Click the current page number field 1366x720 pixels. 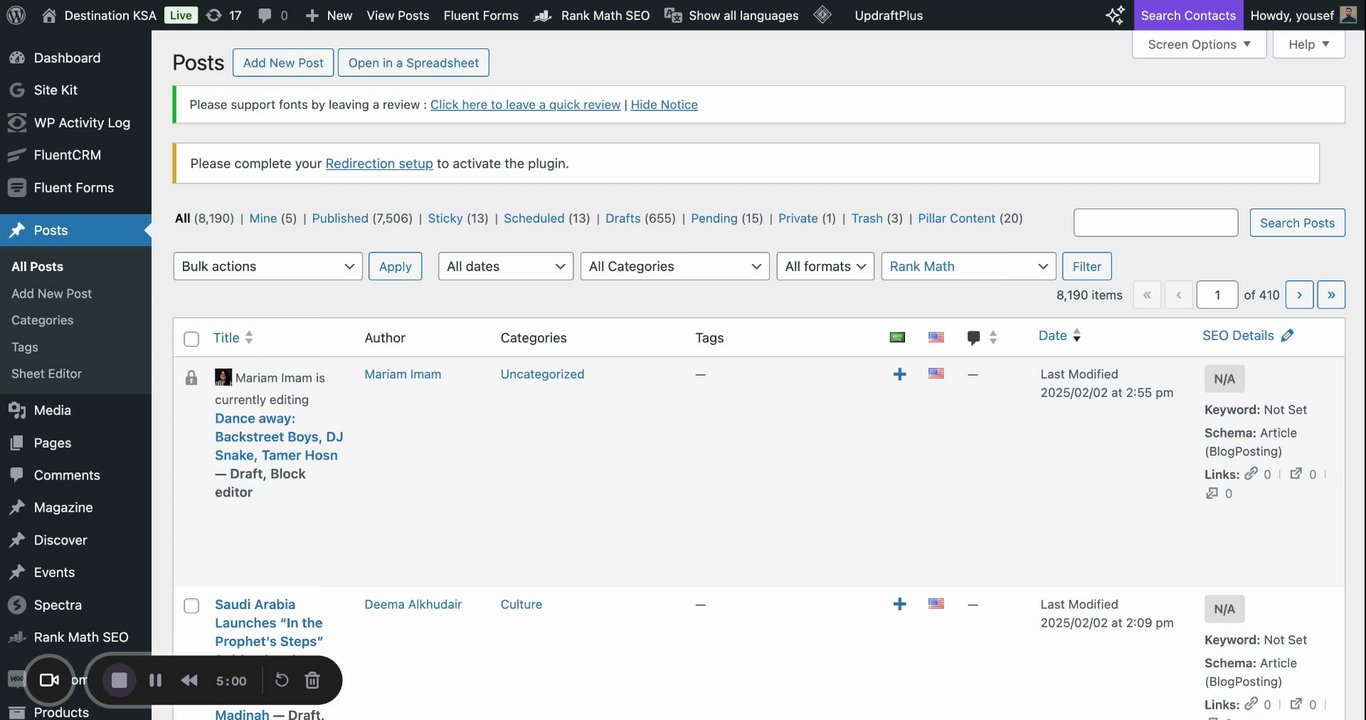click(1217, 294)
